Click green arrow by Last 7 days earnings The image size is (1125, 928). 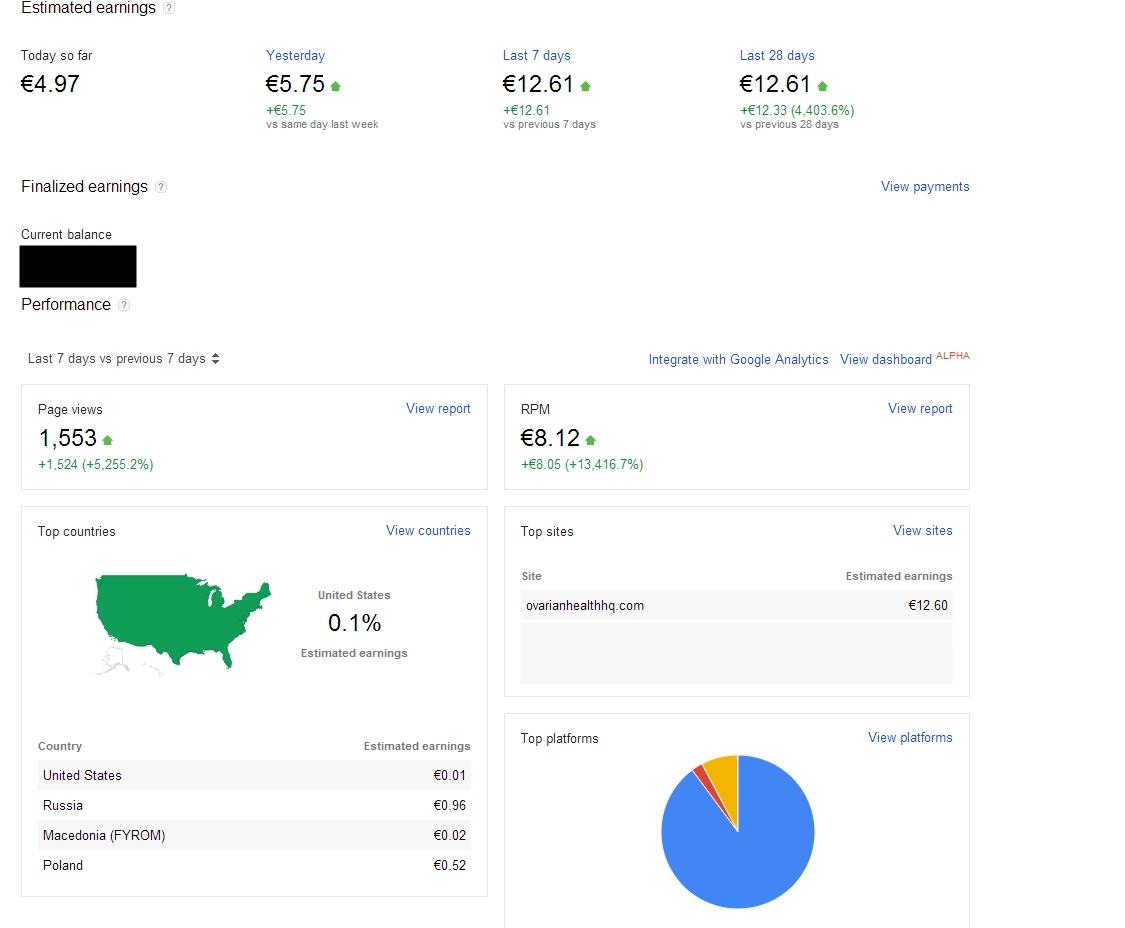click(x=585, y=86)
